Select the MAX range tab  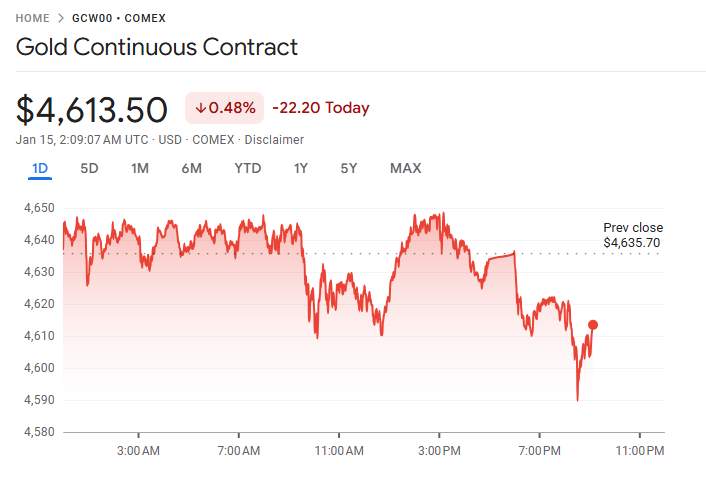coord(405,168)
